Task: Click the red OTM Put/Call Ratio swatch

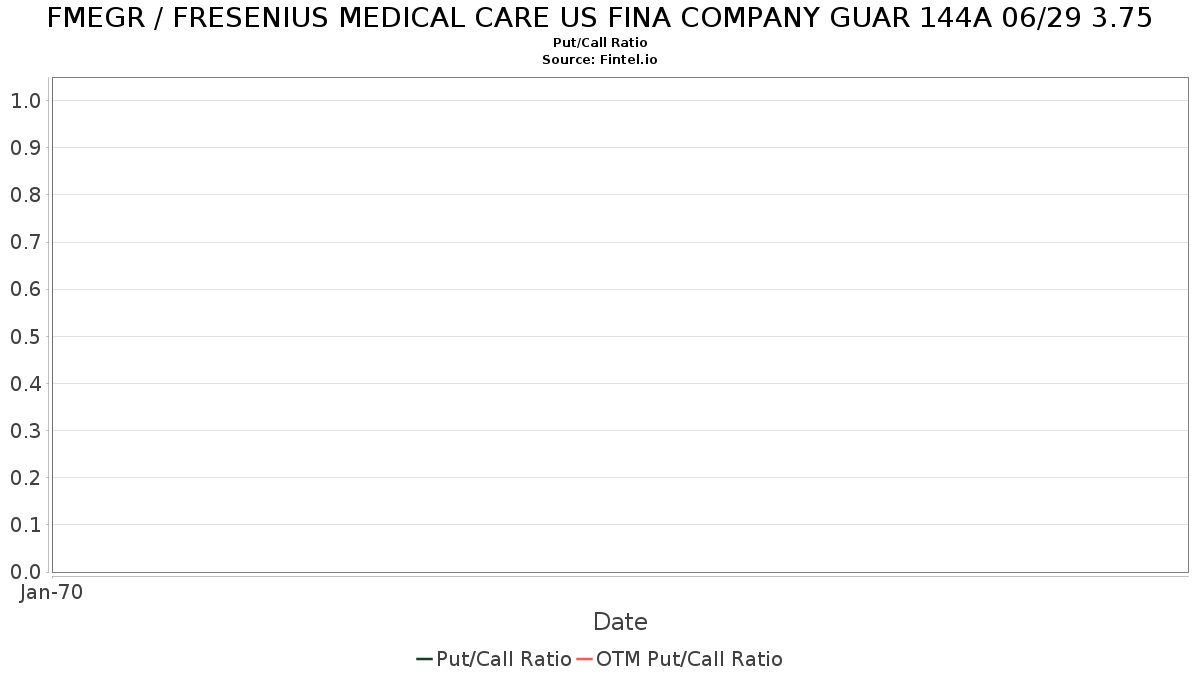Action: (x=585, y=659)
